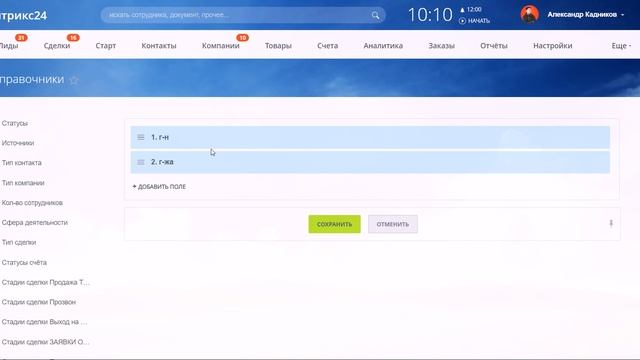Click the 16 badge on Сделки
This screenshot has height=360, width=640.
coord(73,38)
